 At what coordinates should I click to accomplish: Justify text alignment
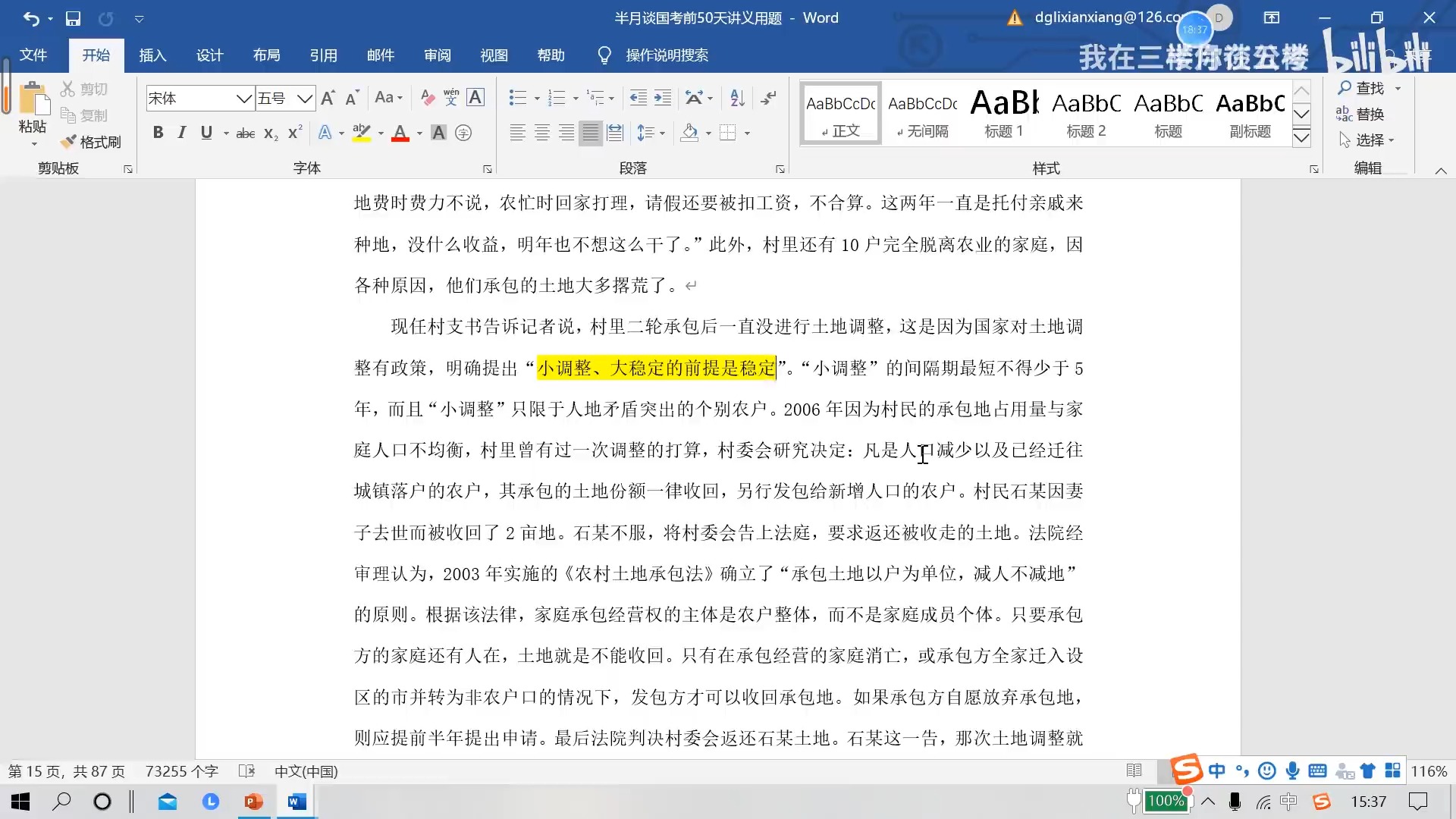pyautogui.click(x=591, y=133)
